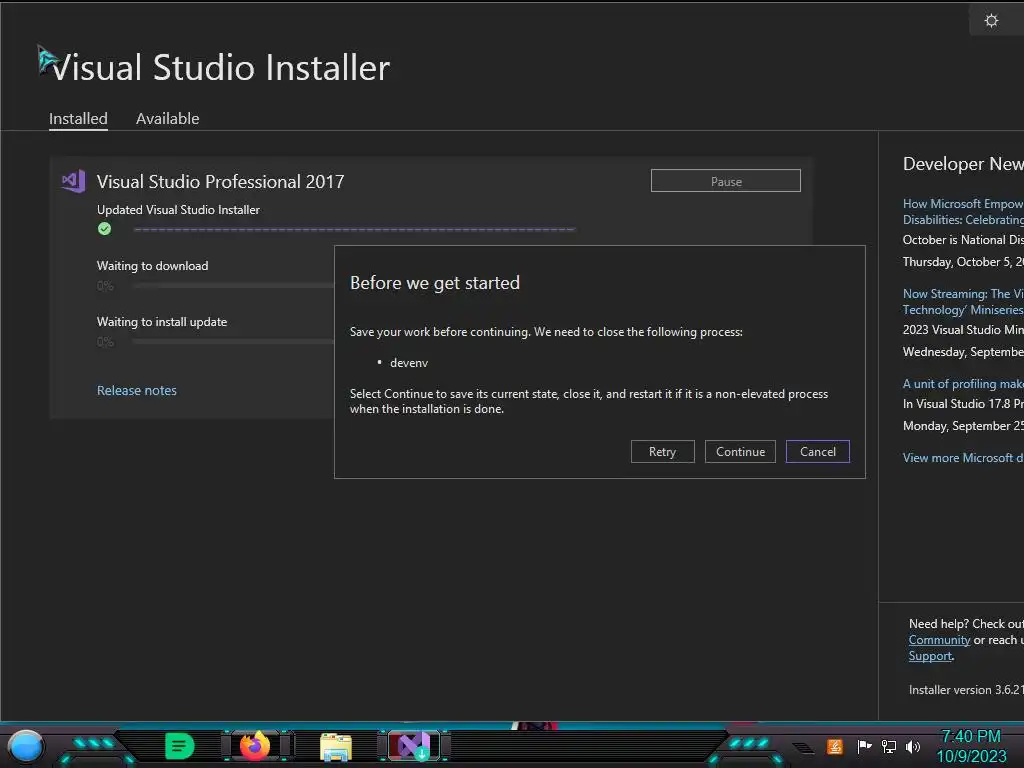Click the Pause button
Screen dimensions: 1024x768
[x=726, y=181]
